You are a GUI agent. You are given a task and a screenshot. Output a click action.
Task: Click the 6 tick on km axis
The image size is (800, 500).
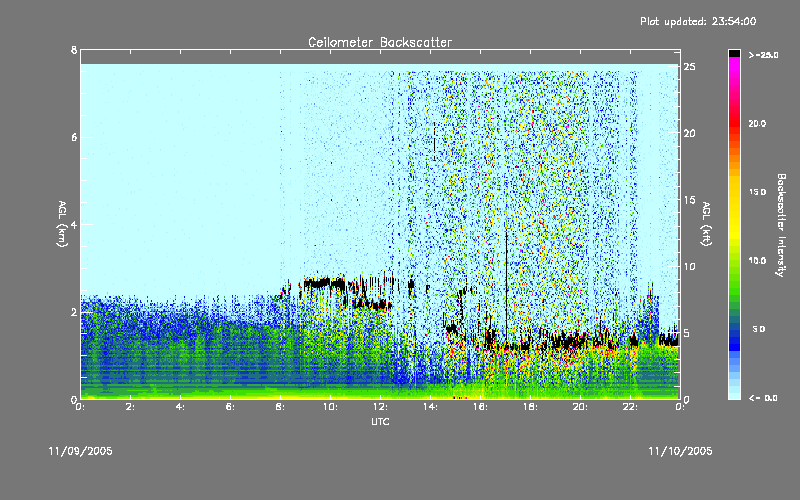(74, 137)
